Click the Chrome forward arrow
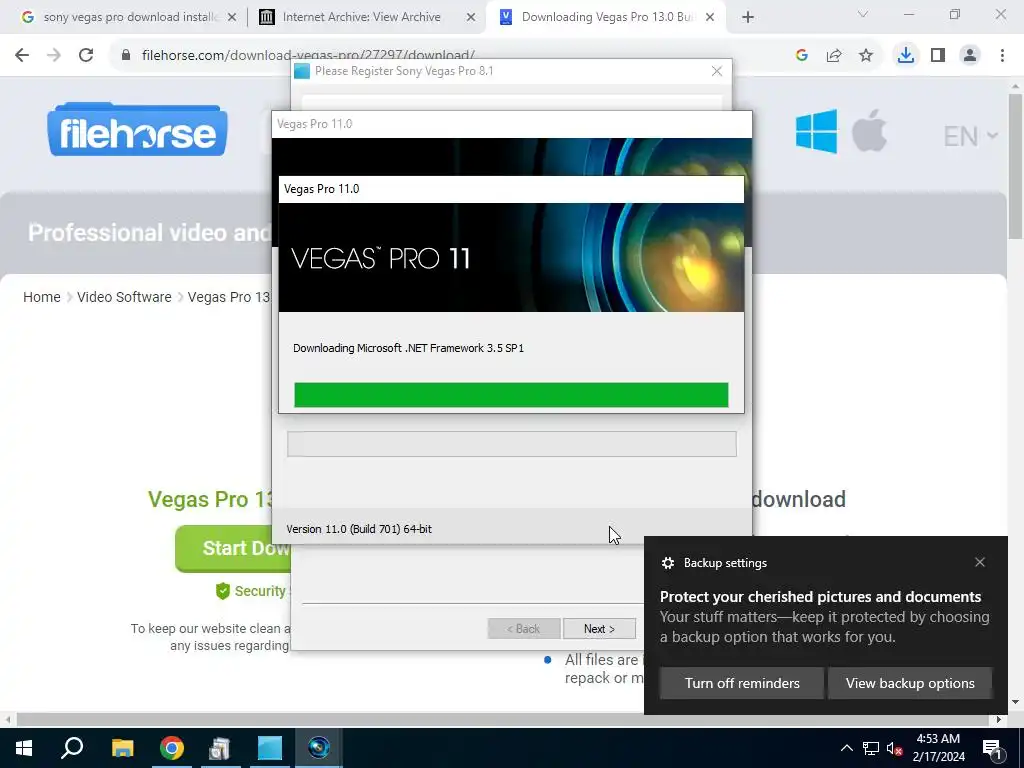Image resolution: width=1024 pixels, height=768 pixels. pos(54,55)
